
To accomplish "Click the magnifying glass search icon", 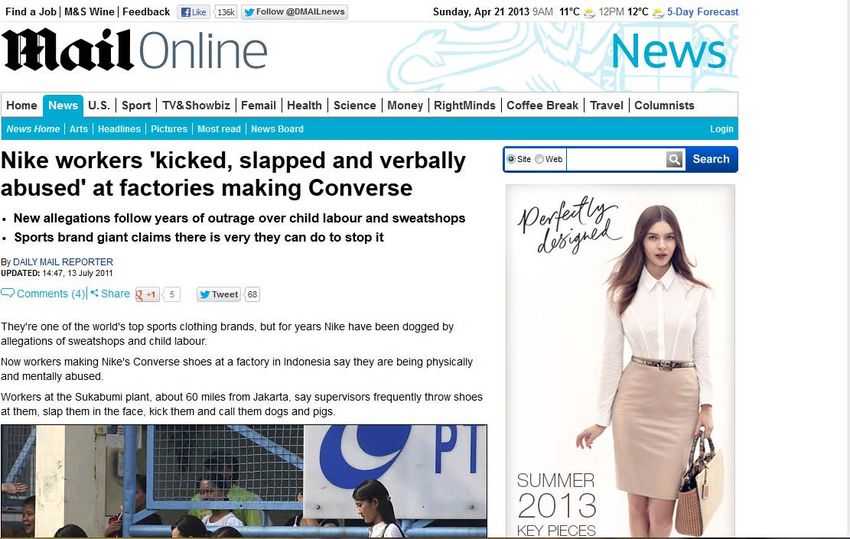I will click(x=674, y=159).
